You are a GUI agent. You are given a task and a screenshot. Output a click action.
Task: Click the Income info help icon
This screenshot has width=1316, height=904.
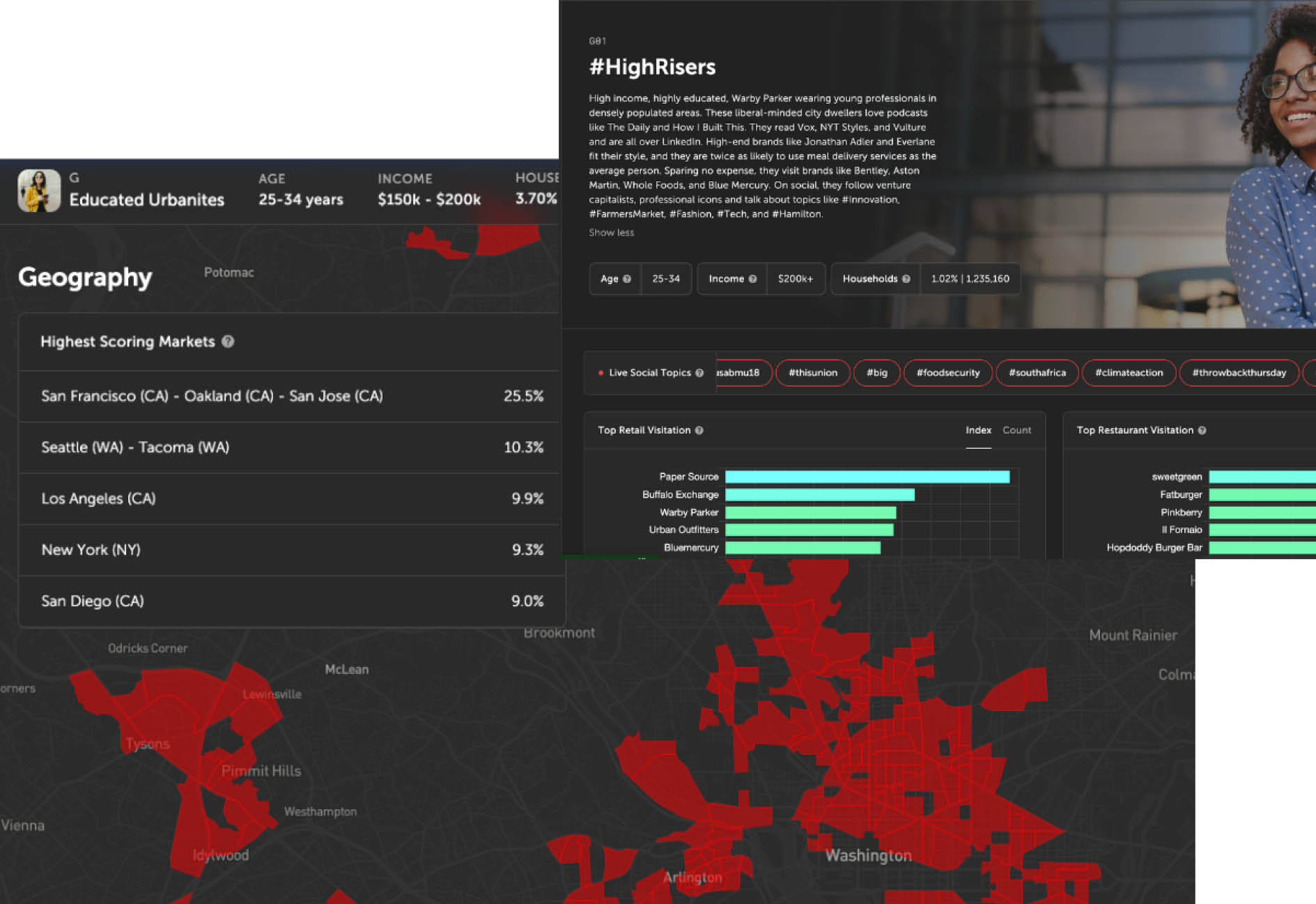tap(752, 279)
